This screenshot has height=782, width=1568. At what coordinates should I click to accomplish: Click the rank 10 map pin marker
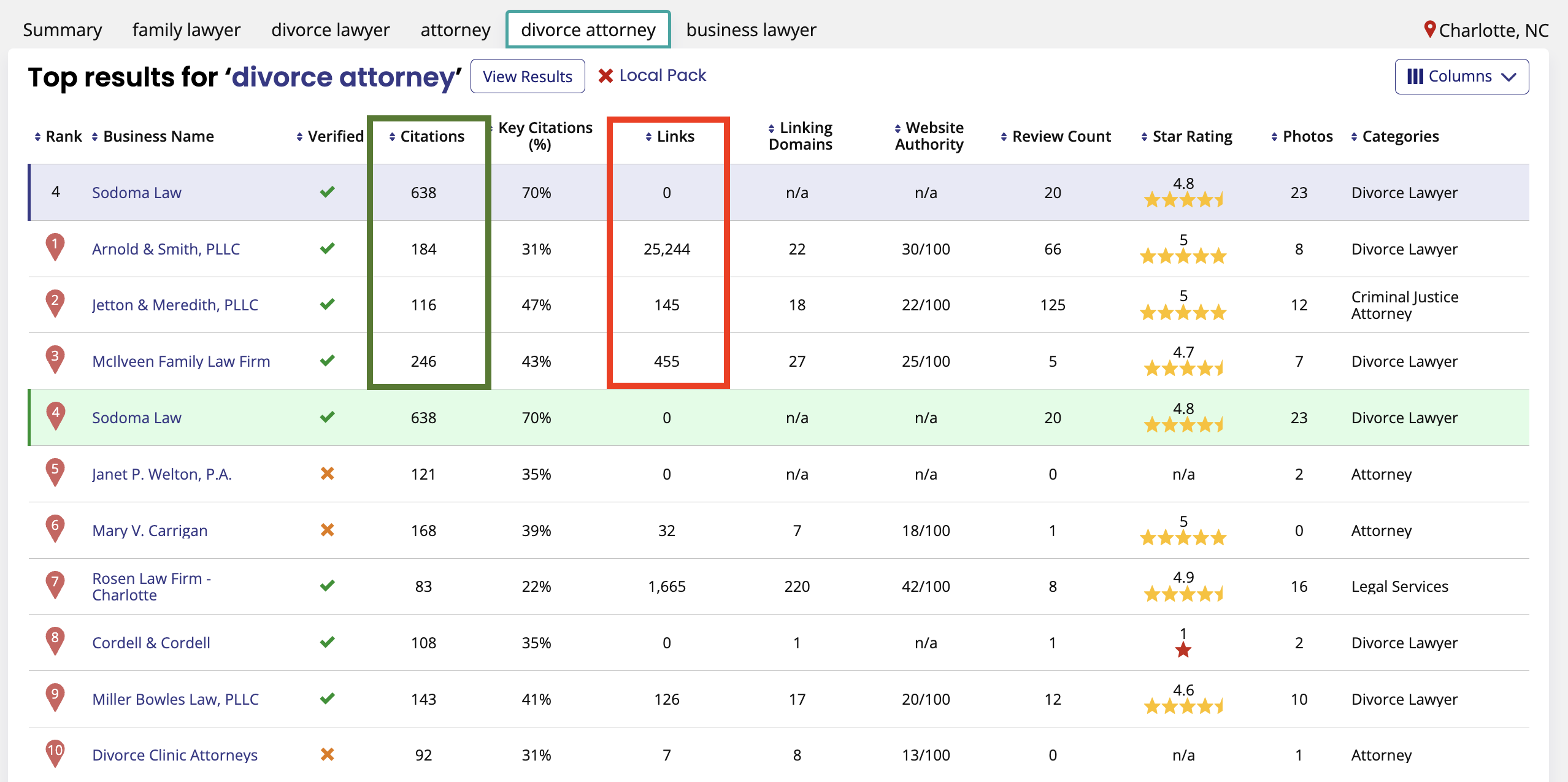click(55, 753)
